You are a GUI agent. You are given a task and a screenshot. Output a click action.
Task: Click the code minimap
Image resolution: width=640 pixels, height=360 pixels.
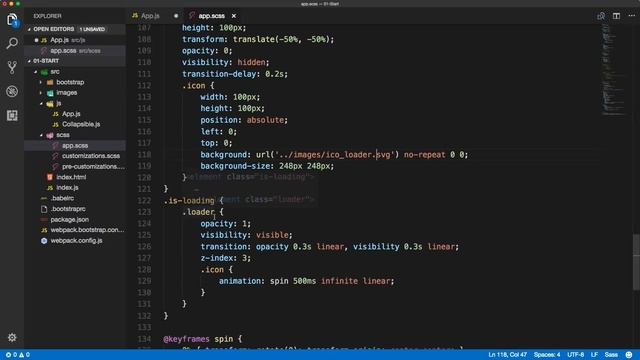tap(613, 69)
